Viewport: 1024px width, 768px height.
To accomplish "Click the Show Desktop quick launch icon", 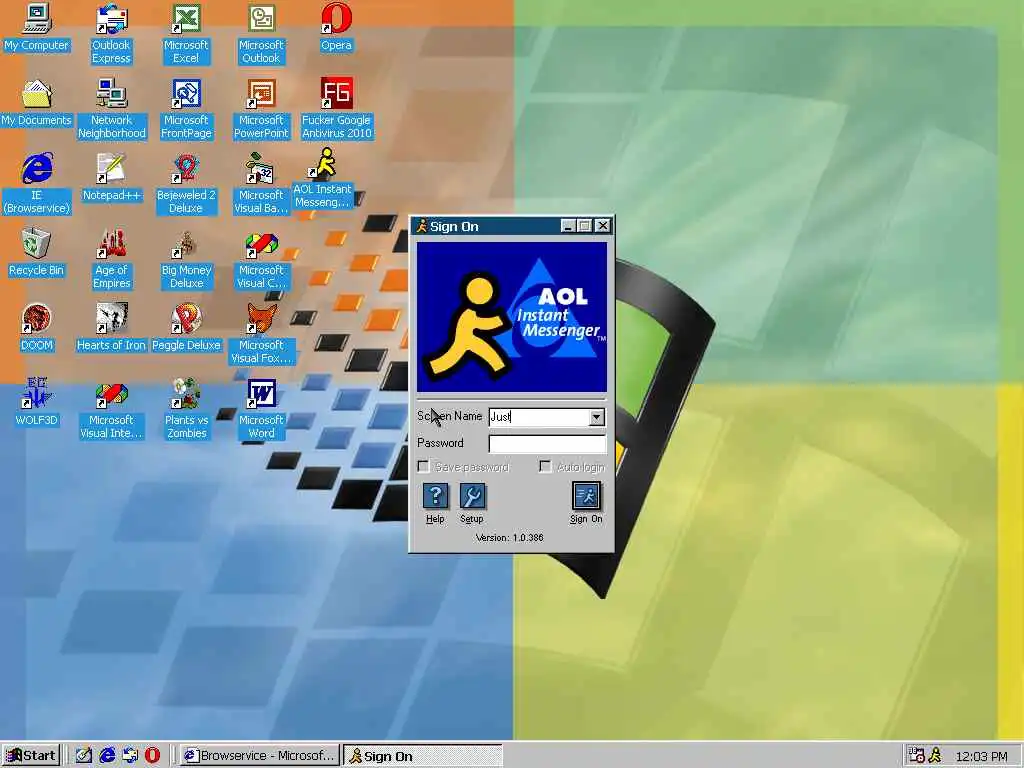I will coord(84,756).
